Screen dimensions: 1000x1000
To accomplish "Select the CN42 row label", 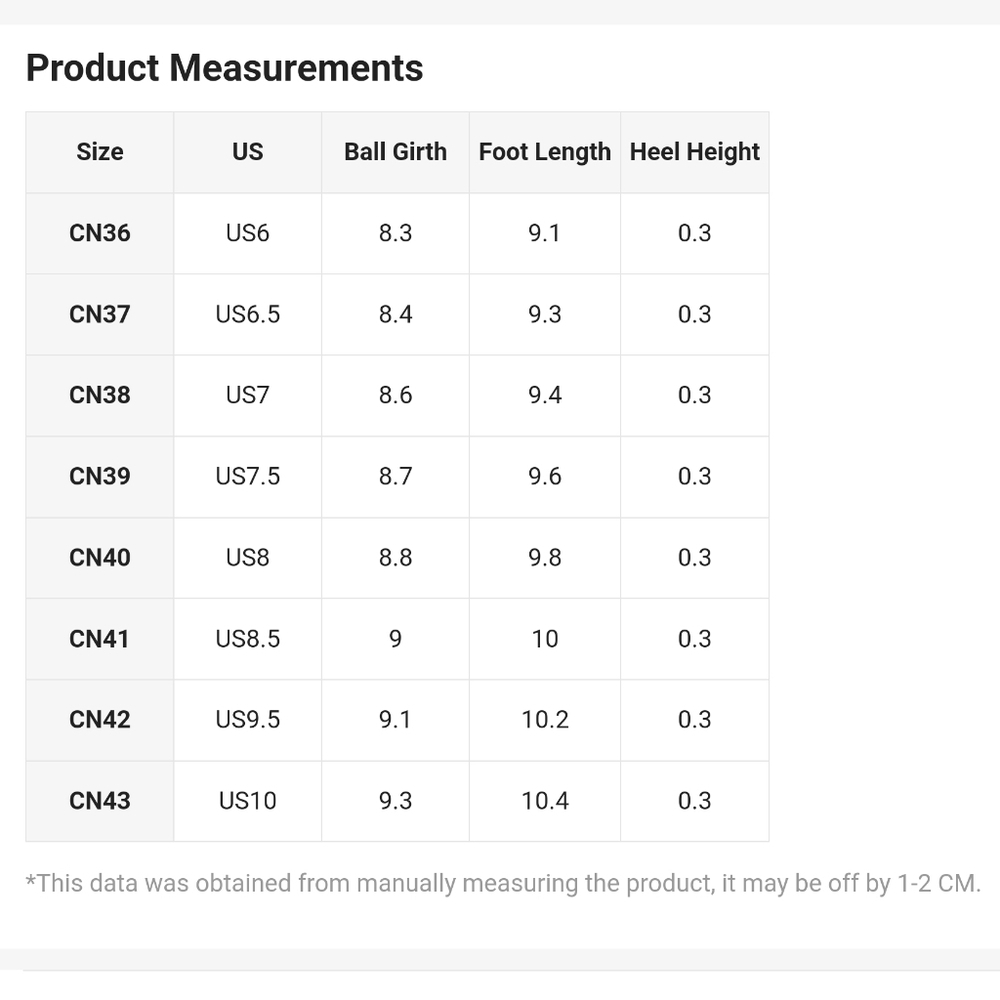I will [99, 720].
